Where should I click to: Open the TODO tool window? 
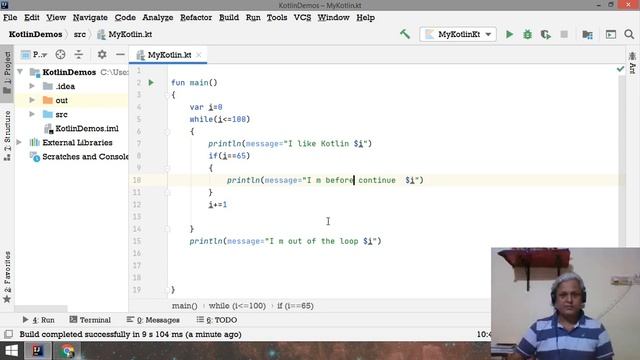click(x=216, y=320)
